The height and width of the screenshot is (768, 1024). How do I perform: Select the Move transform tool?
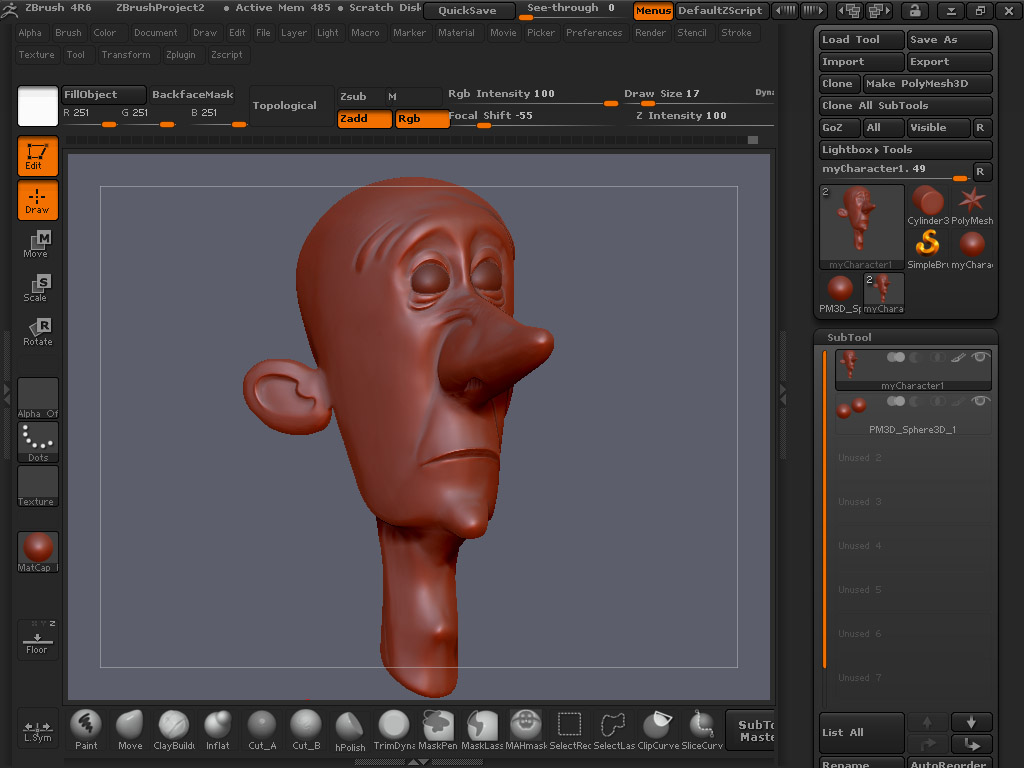37,244
